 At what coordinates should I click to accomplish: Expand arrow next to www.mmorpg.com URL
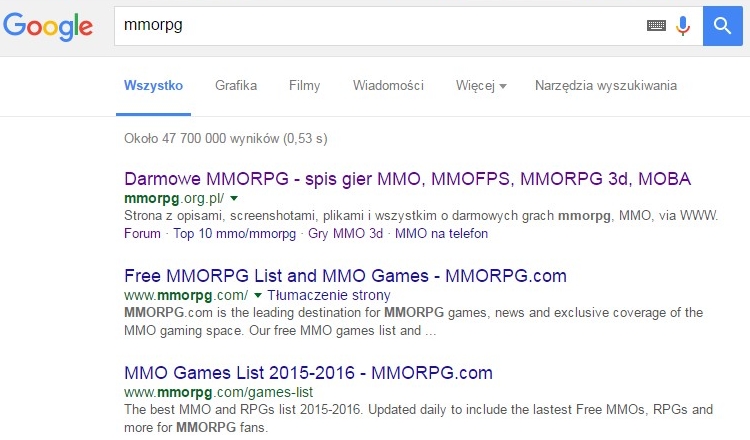coord(258,295)
